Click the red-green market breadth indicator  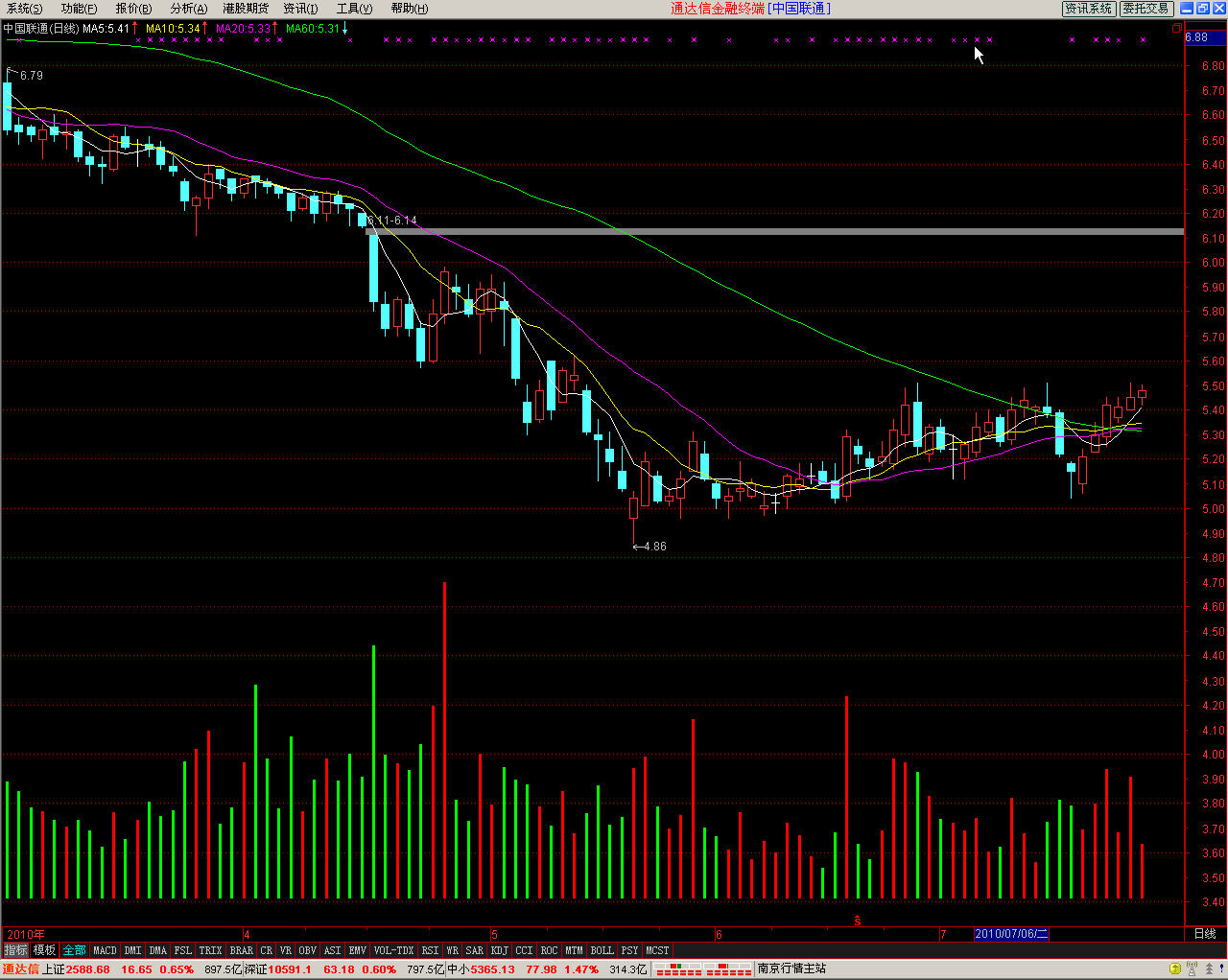[x=704, y=969]
